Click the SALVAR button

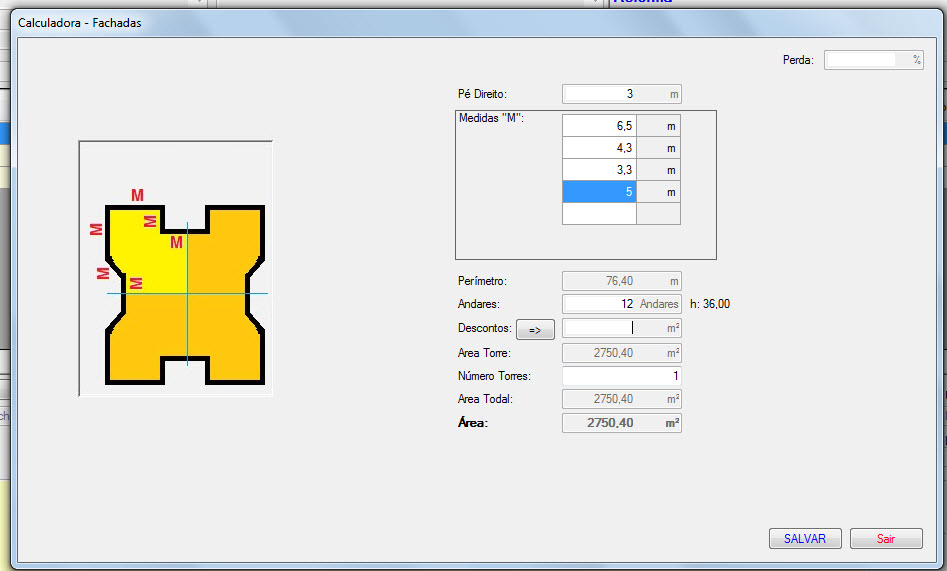(x=804, y=538)
